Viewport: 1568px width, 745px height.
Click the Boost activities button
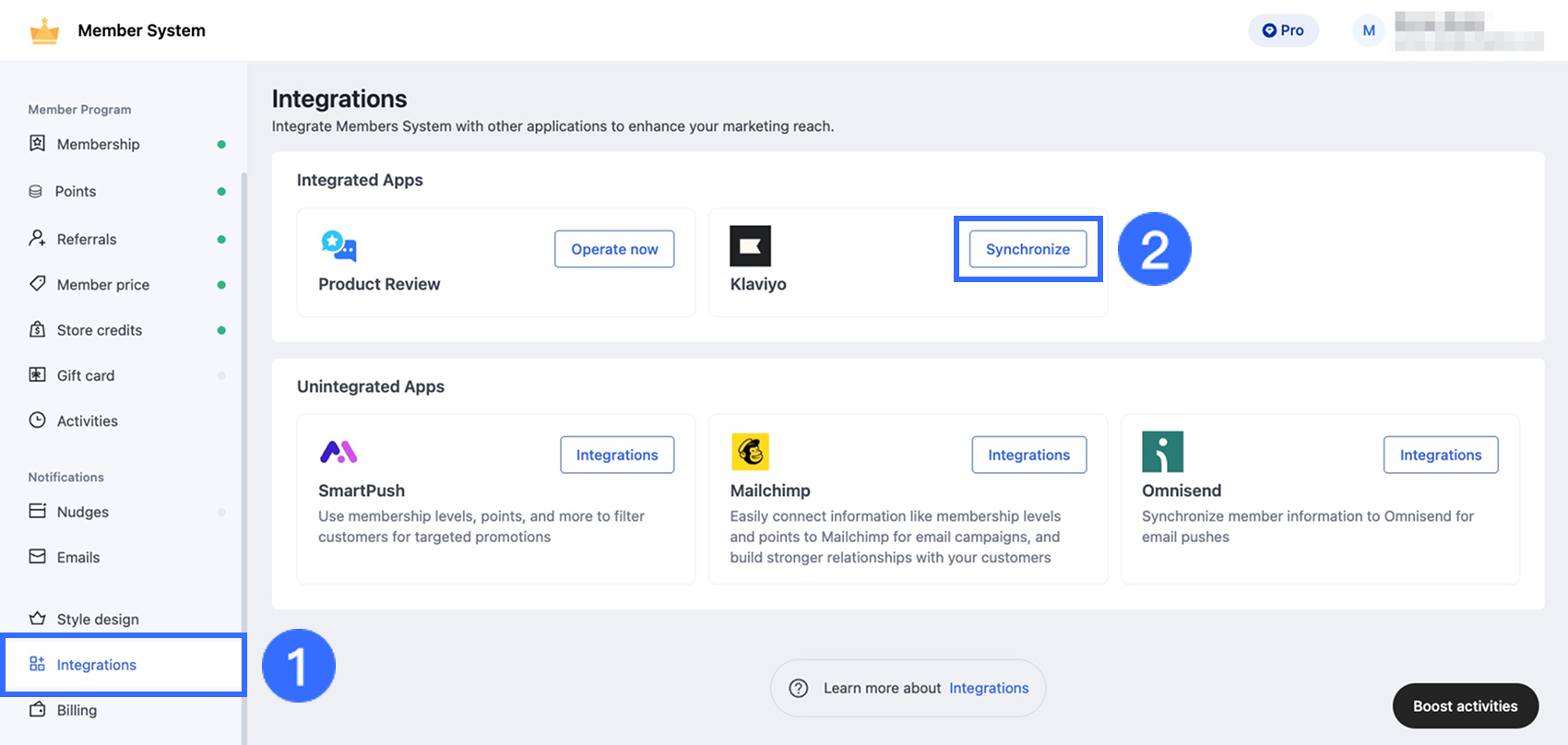[1465, 706]
